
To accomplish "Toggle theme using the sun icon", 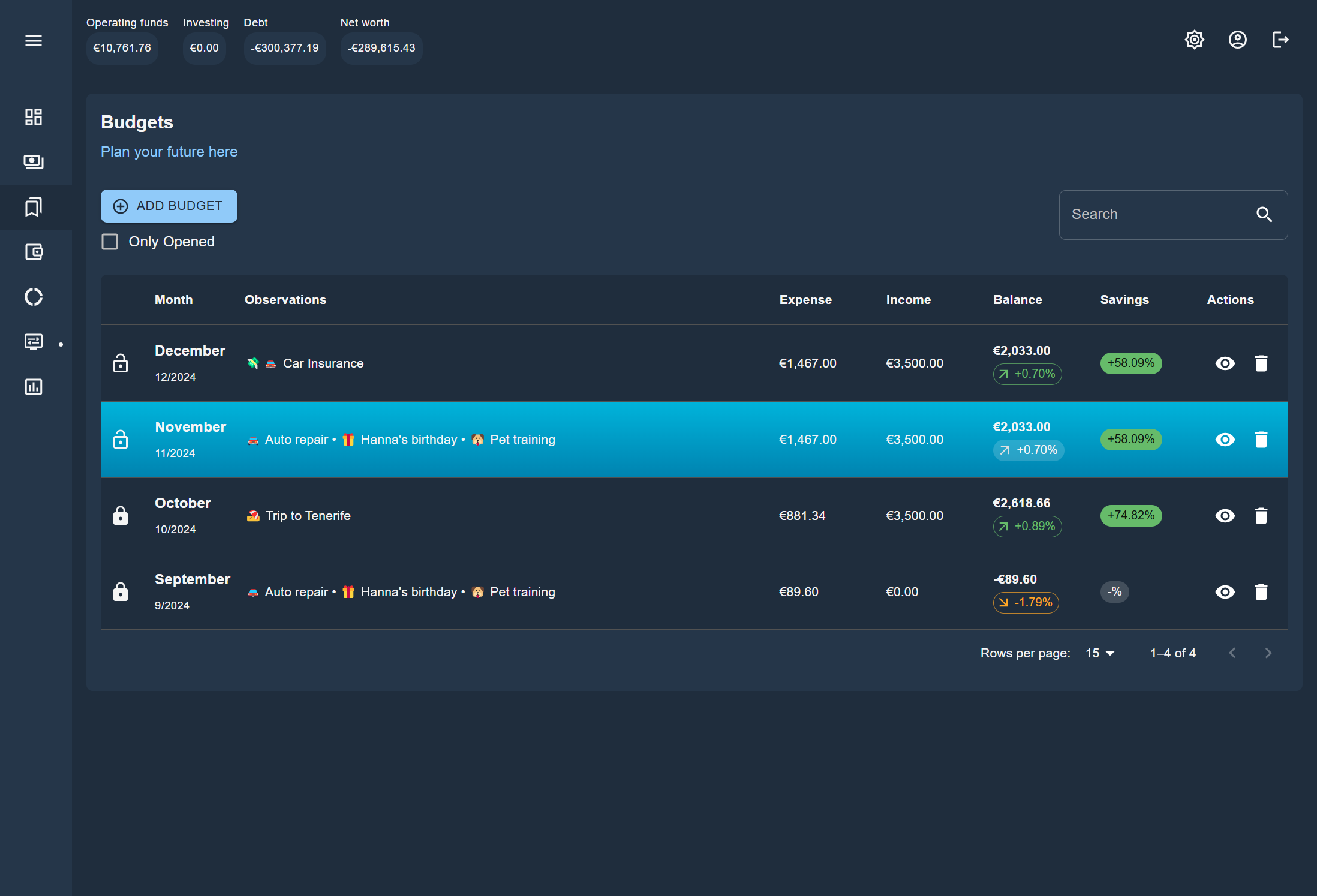I will [1194, 40].
